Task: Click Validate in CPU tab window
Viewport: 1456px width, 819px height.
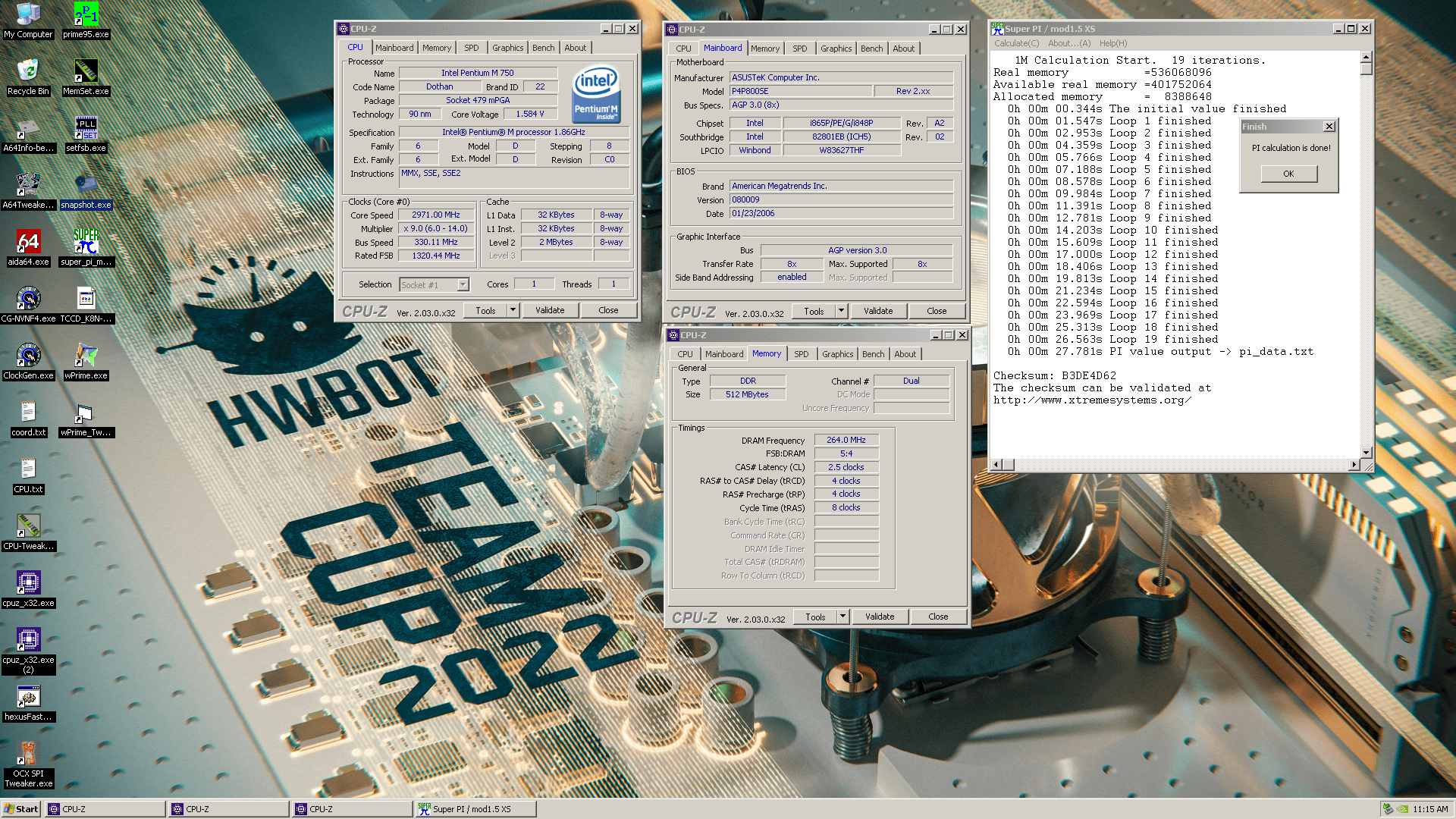Action: 550,310
